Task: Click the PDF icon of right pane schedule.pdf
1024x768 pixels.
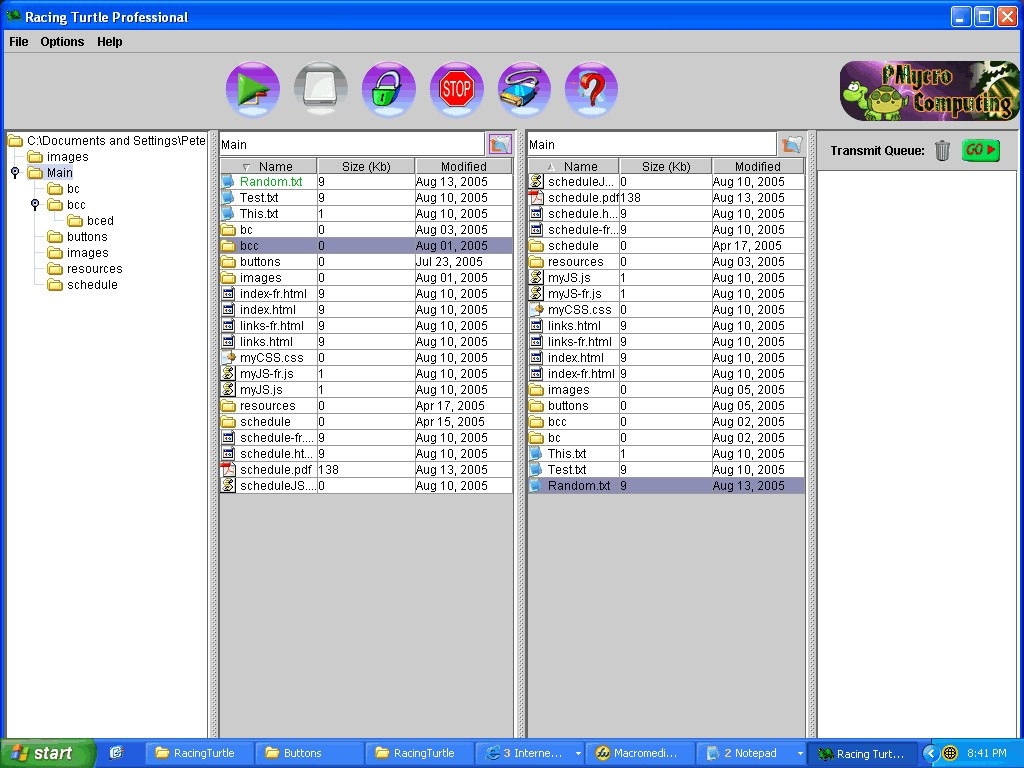Action: click(536, 197)
